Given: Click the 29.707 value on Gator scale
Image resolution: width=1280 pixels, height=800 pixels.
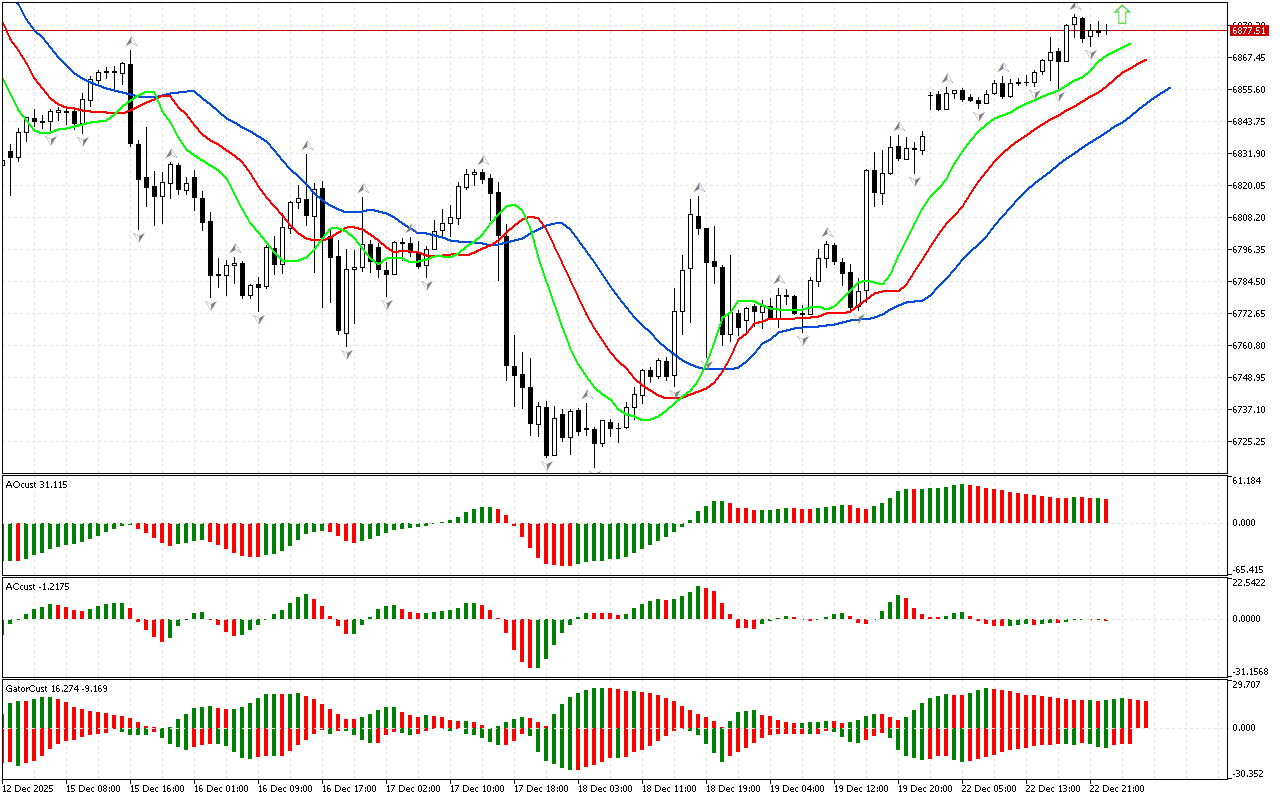Looking at the screenshot, I should (1248, 685).
